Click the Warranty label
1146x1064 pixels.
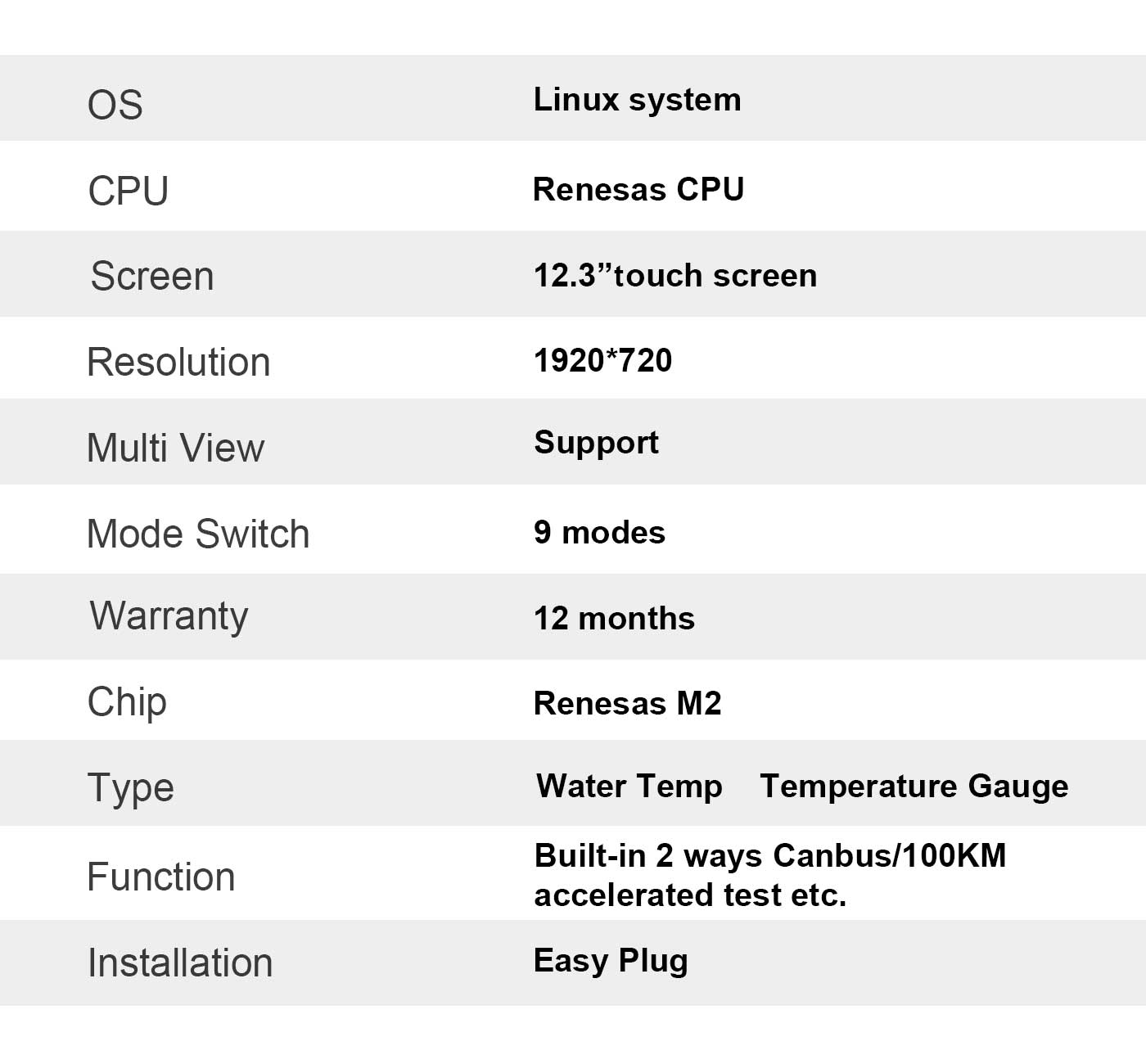(x=169, y=615)
